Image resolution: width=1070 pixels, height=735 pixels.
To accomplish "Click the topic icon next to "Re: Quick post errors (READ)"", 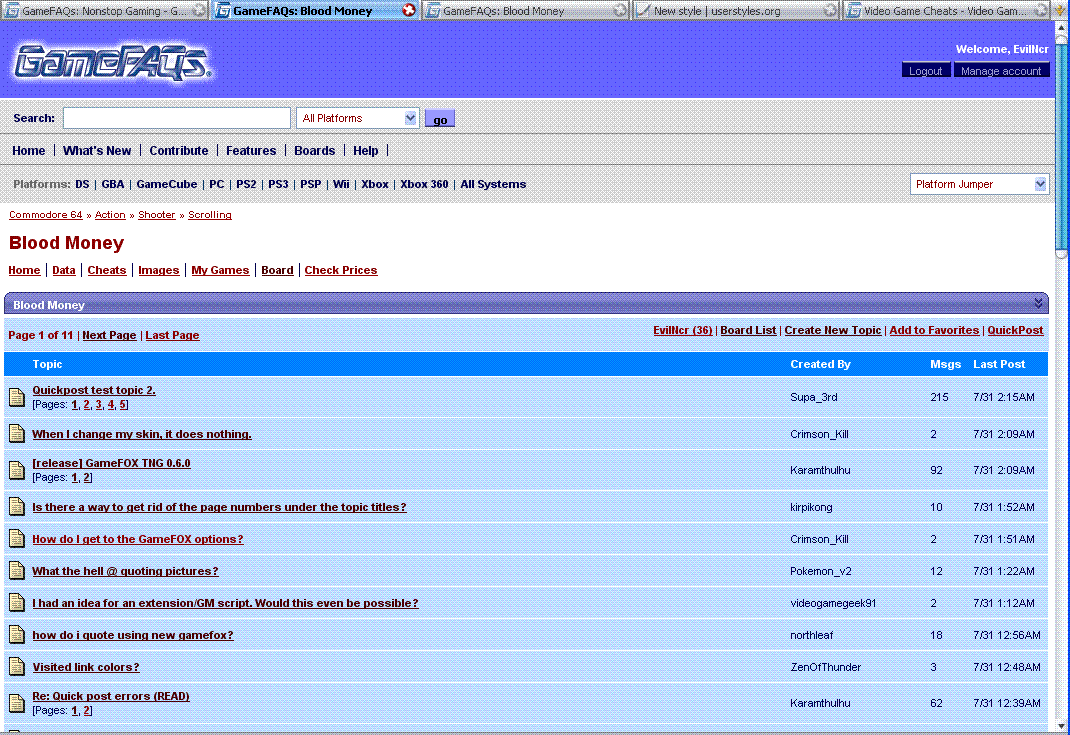I will point(16,703).
